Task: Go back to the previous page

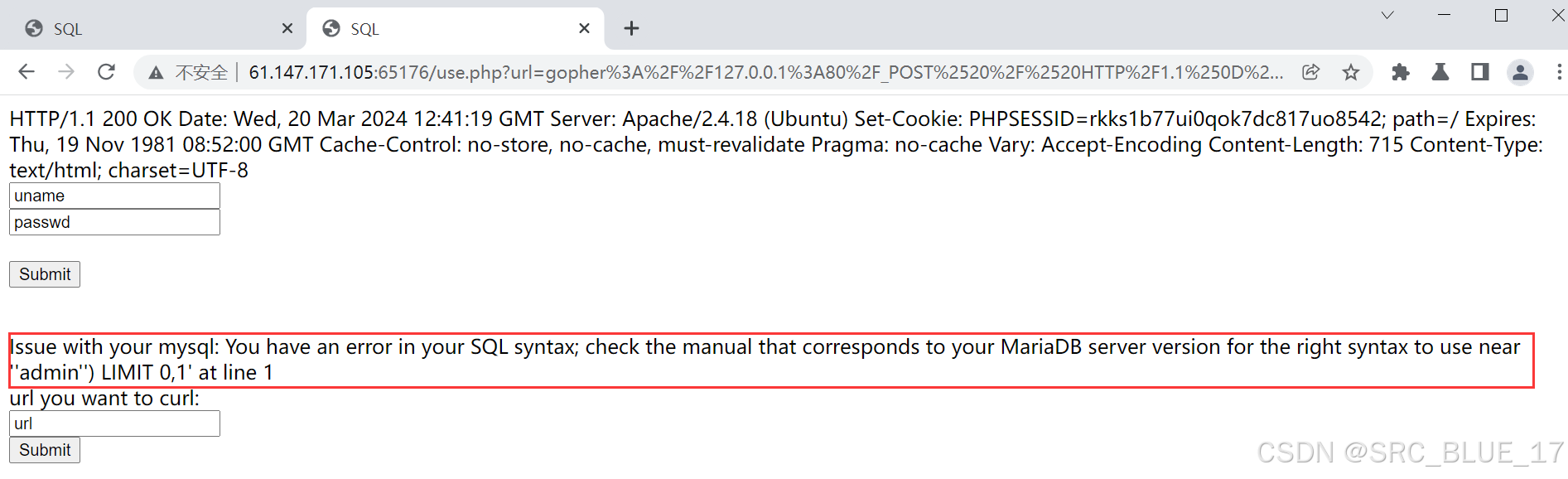Action: coord(27,72)
